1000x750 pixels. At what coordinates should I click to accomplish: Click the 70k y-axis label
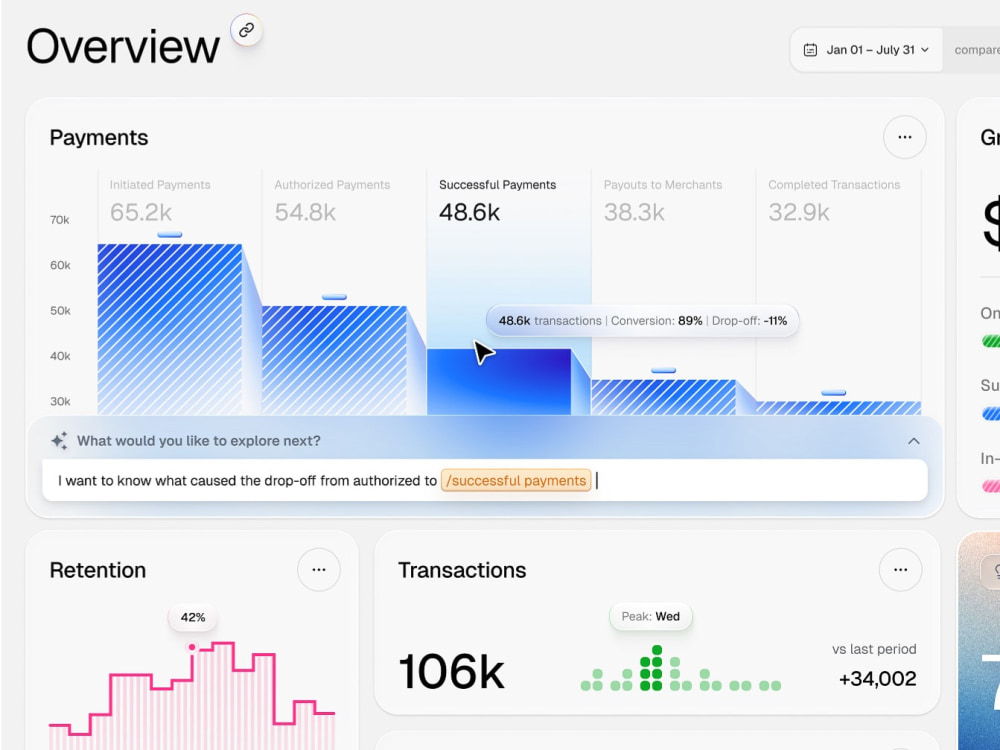[60, 220]
